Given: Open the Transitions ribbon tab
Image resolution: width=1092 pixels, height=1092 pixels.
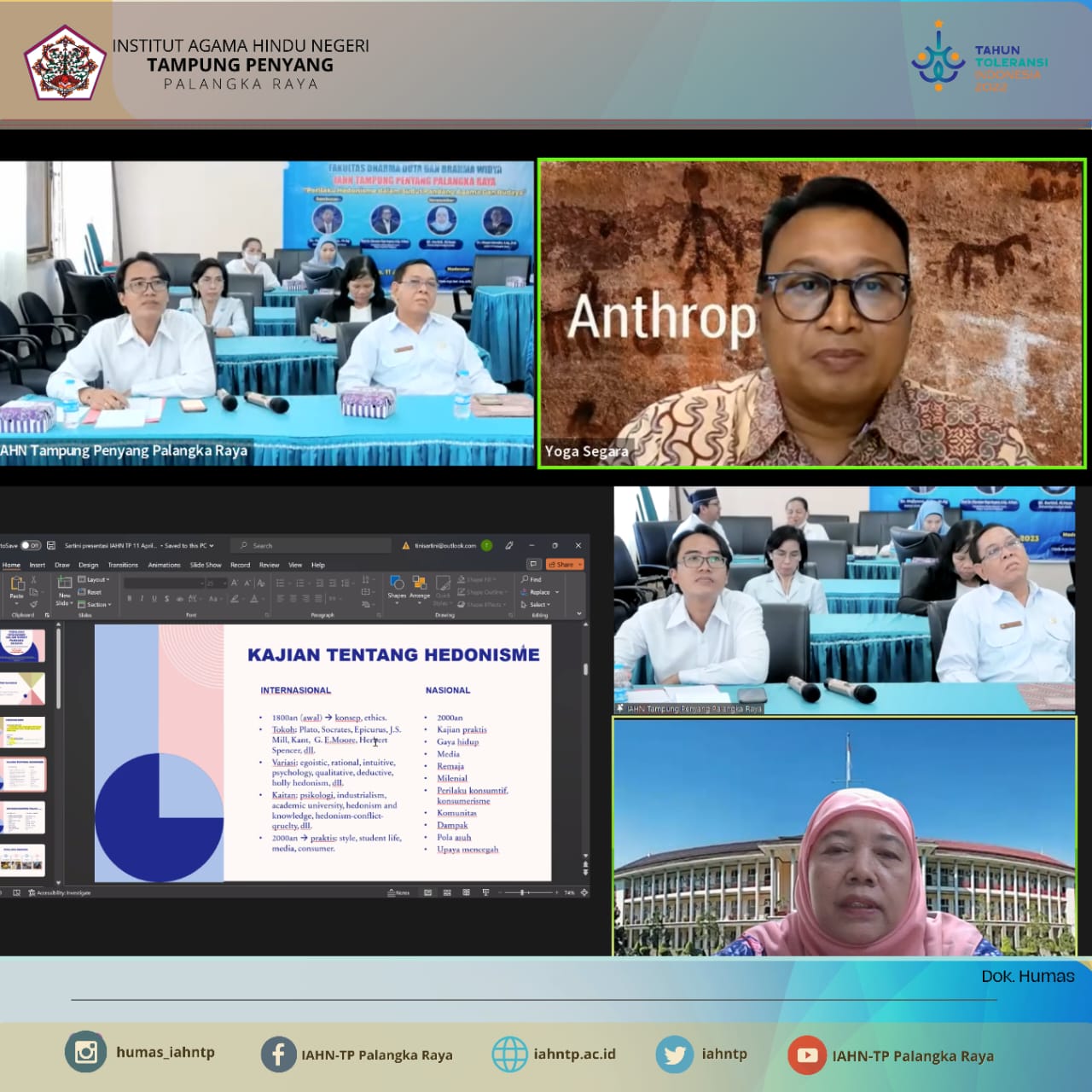Looking at the screenshot, I should click(123, 565).
